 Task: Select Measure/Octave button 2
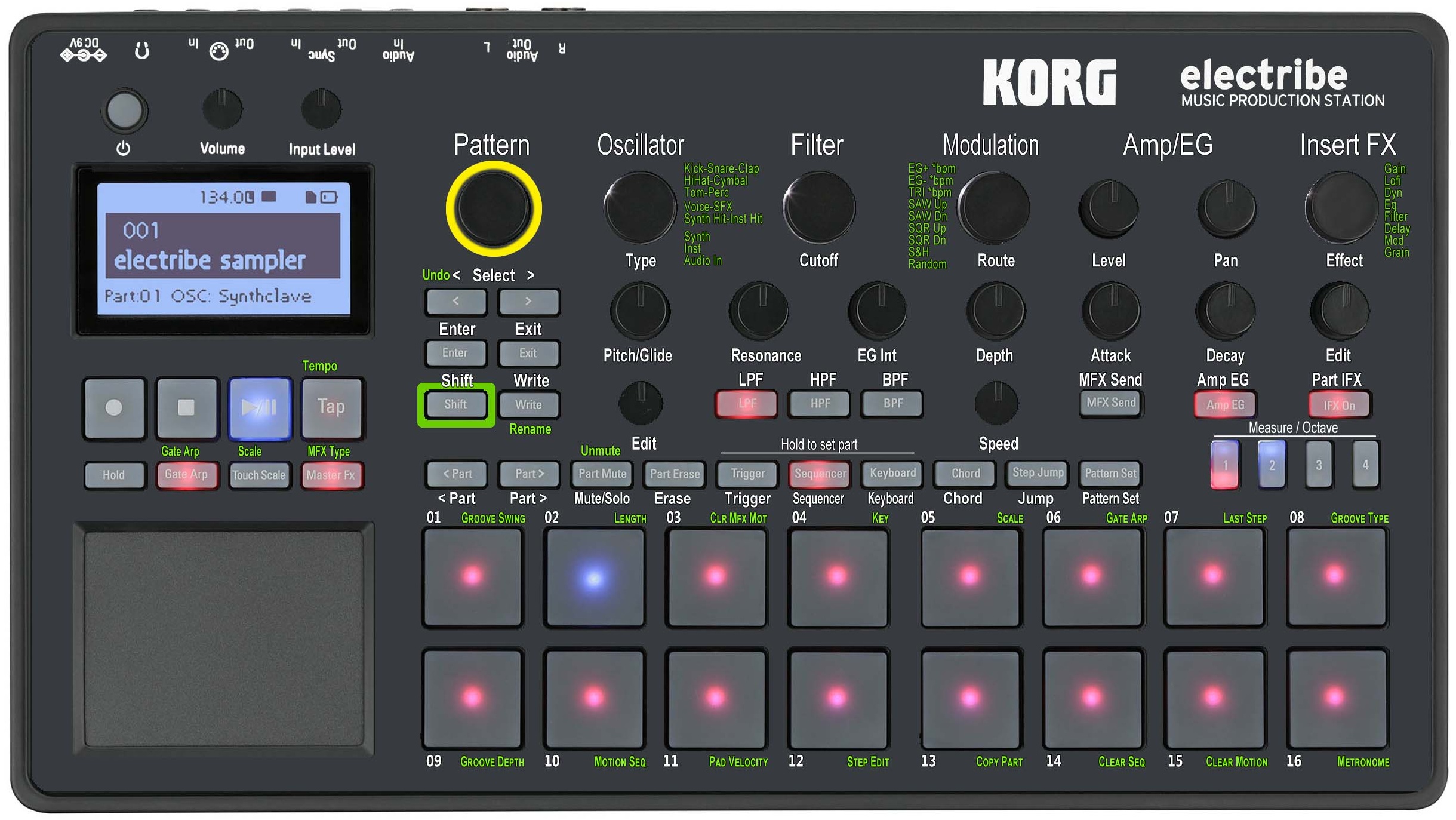point(1272,465)
